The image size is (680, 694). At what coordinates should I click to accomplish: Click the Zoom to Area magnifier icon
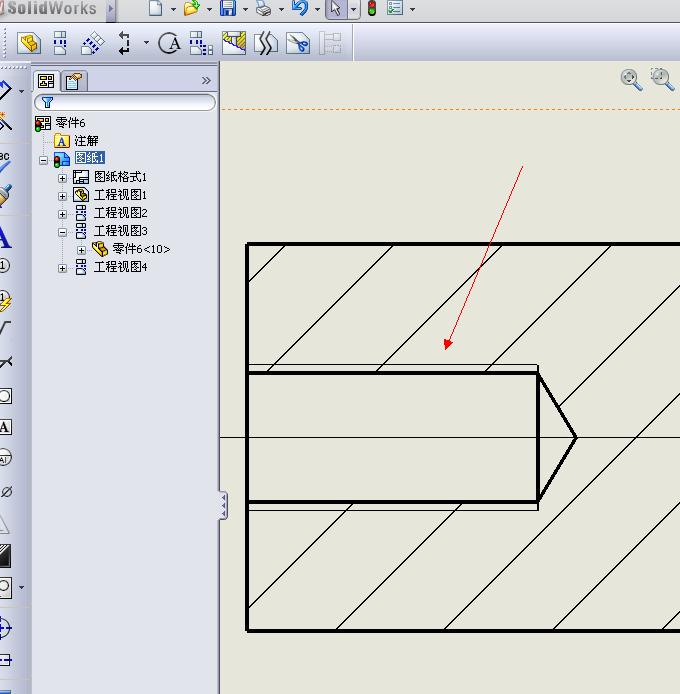(x=662, y=80)
